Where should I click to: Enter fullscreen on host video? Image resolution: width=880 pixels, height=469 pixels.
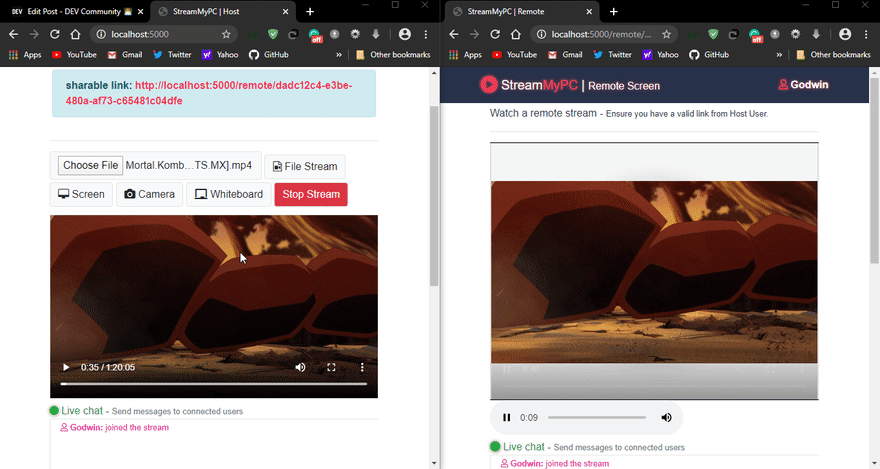[331, 367]
